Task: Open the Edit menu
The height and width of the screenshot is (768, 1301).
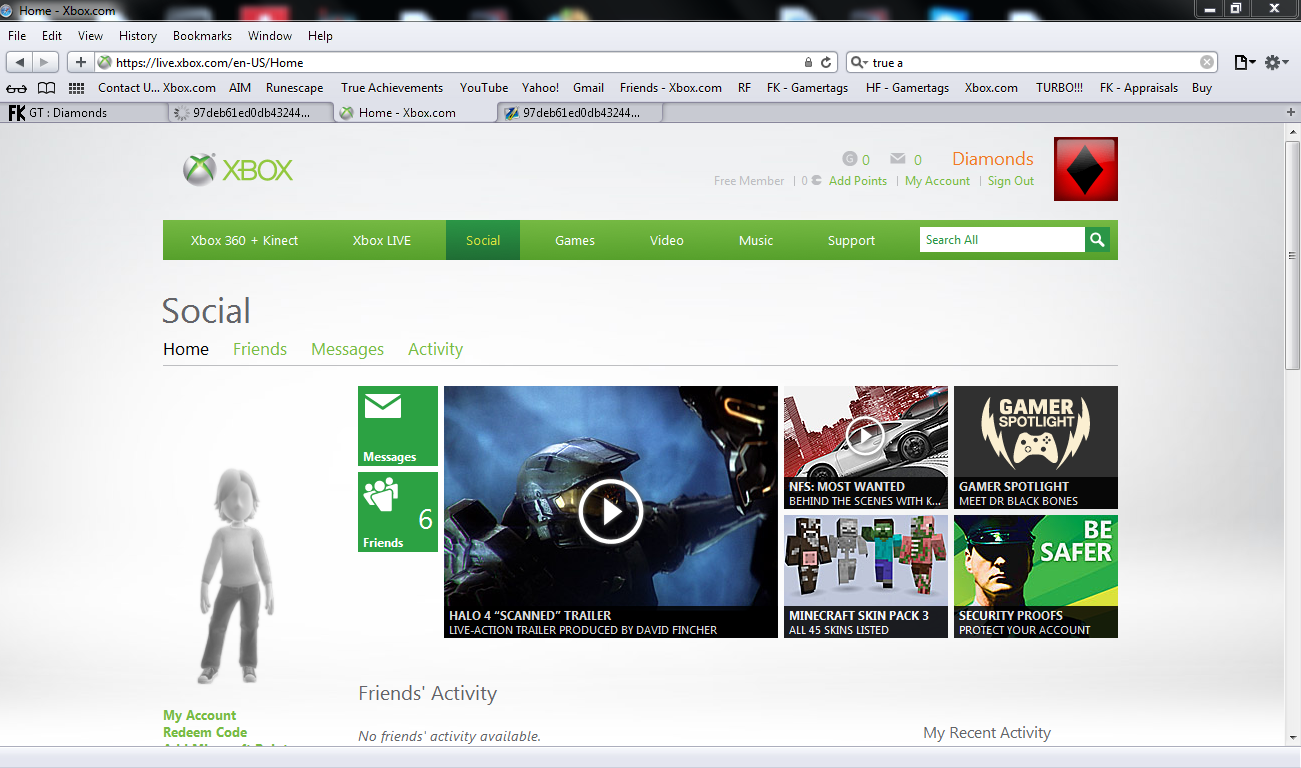Action: pyautogui.click(x=52, y=36)
